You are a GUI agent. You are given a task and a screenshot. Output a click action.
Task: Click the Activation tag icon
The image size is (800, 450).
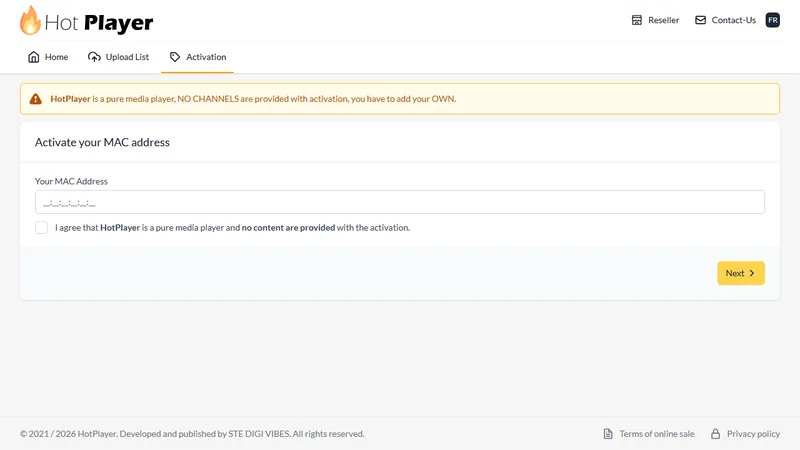(175, 57)
